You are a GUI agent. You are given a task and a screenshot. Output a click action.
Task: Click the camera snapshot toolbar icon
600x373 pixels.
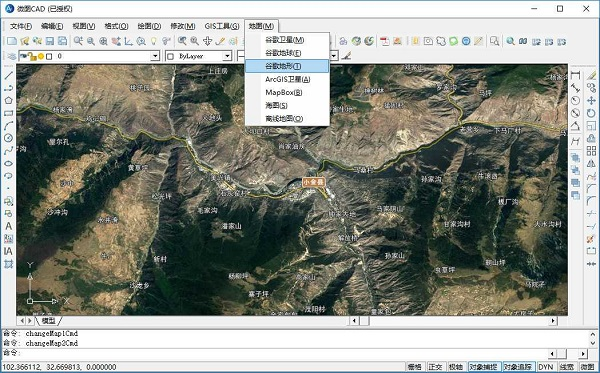click(x=428, y=41)
